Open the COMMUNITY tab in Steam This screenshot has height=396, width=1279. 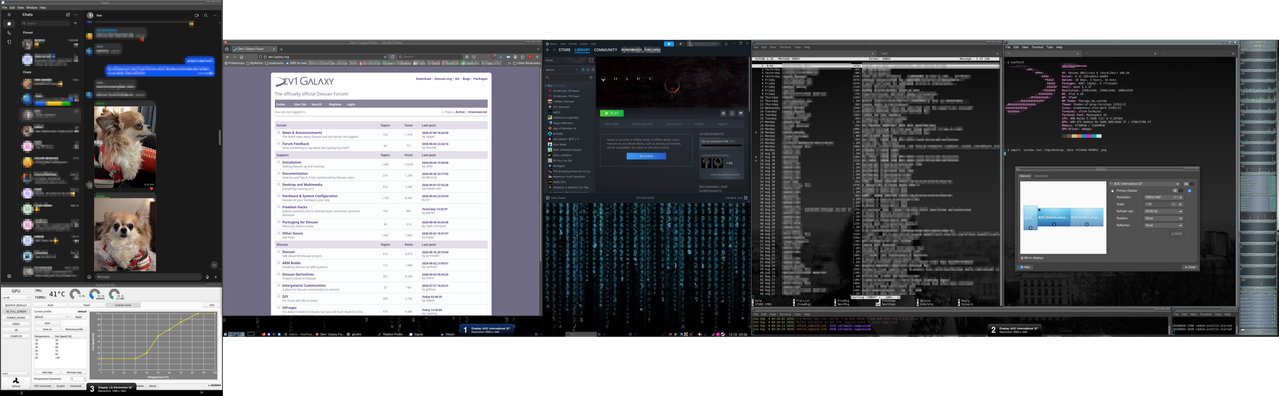click(x=605, y=50)
